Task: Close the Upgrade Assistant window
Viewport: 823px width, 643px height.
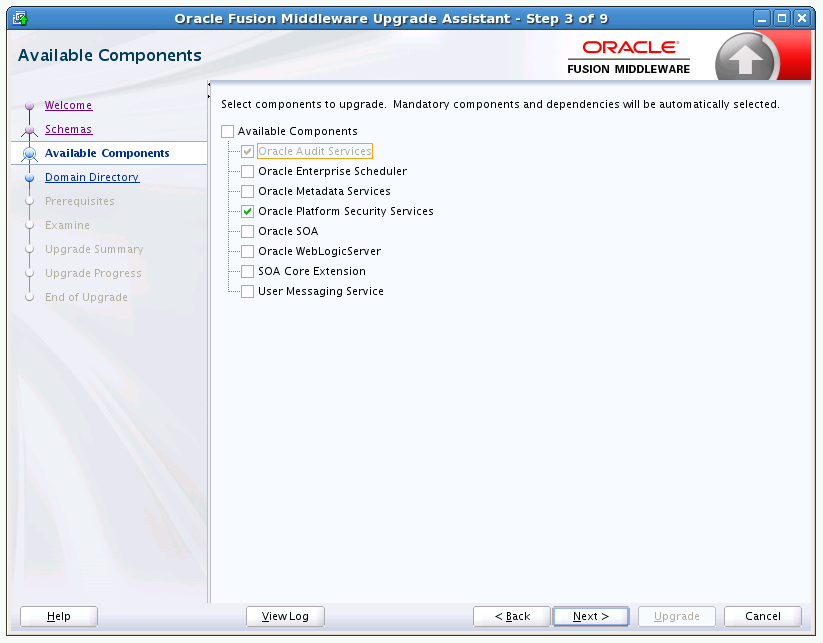Action: click(x=802, y=18)
